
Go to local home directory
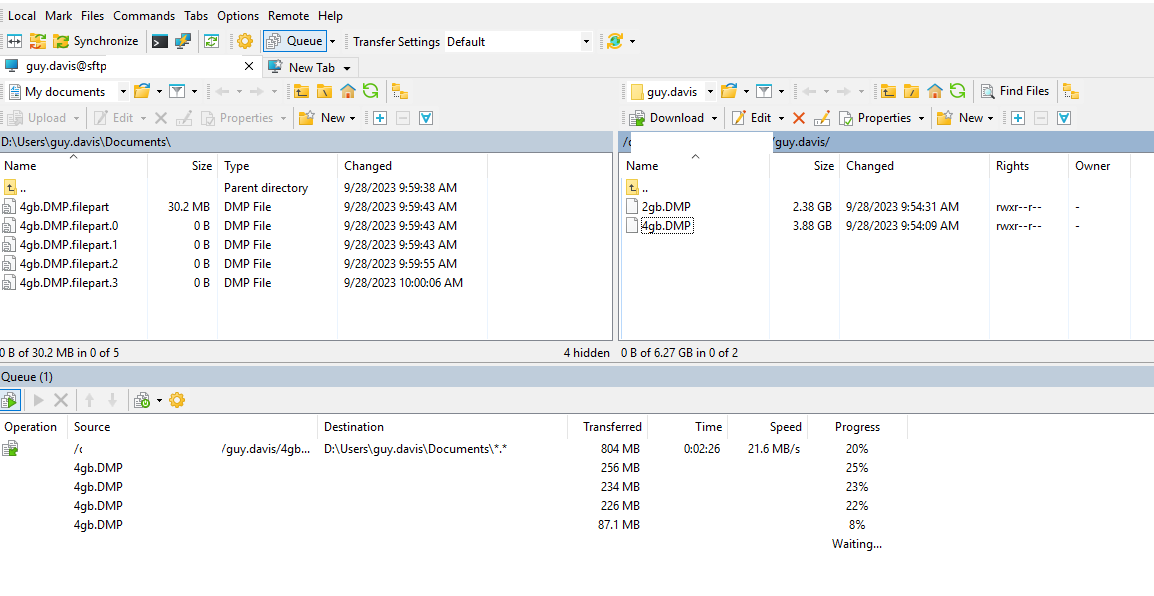pos(347,91)
